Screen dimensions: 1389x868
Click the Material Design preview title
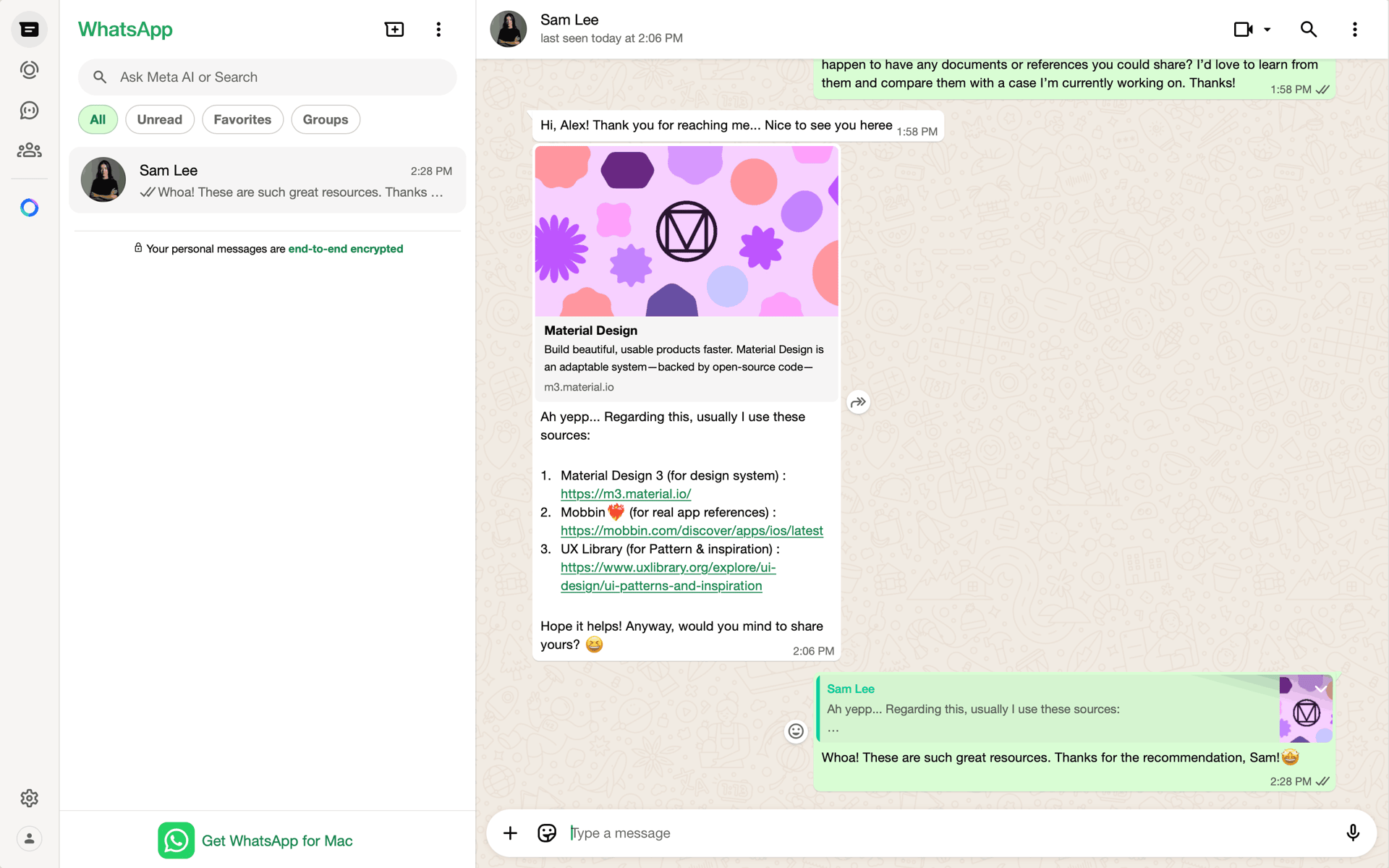click(590, 331)
